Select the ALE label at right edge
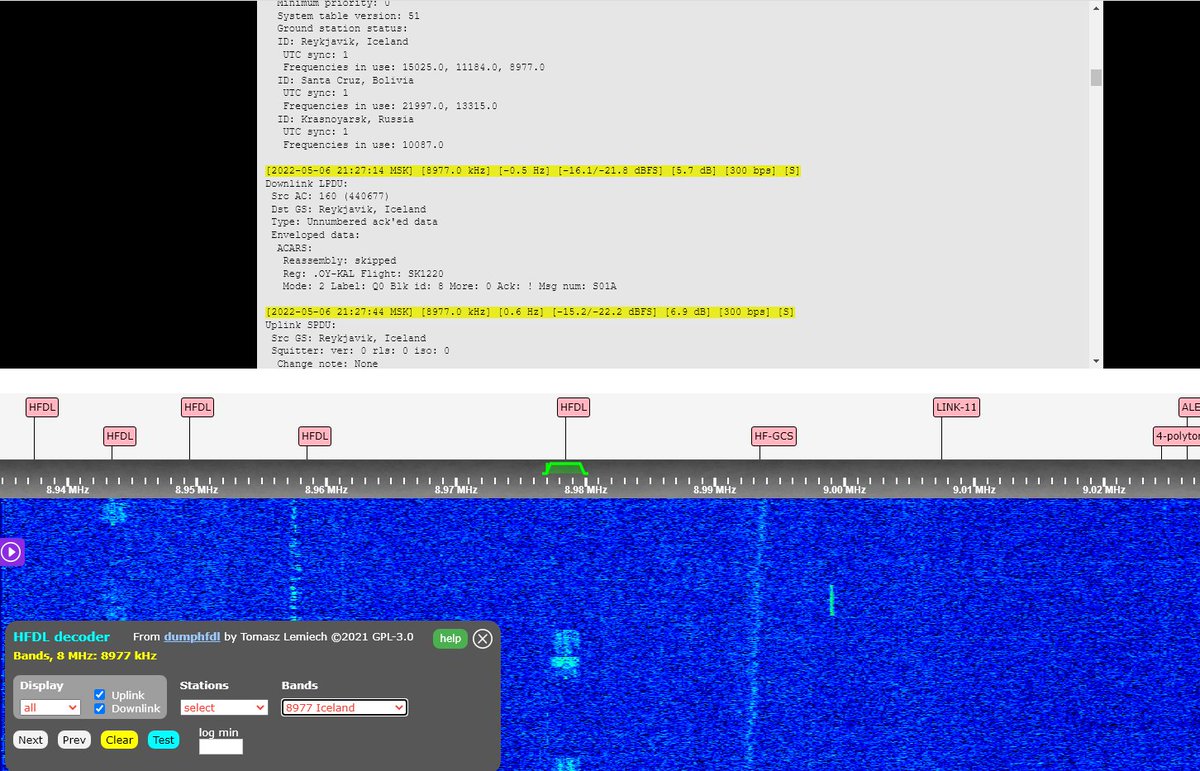Image resolution: width=1200 pixels, height=771 pixels. point(1189,407)
